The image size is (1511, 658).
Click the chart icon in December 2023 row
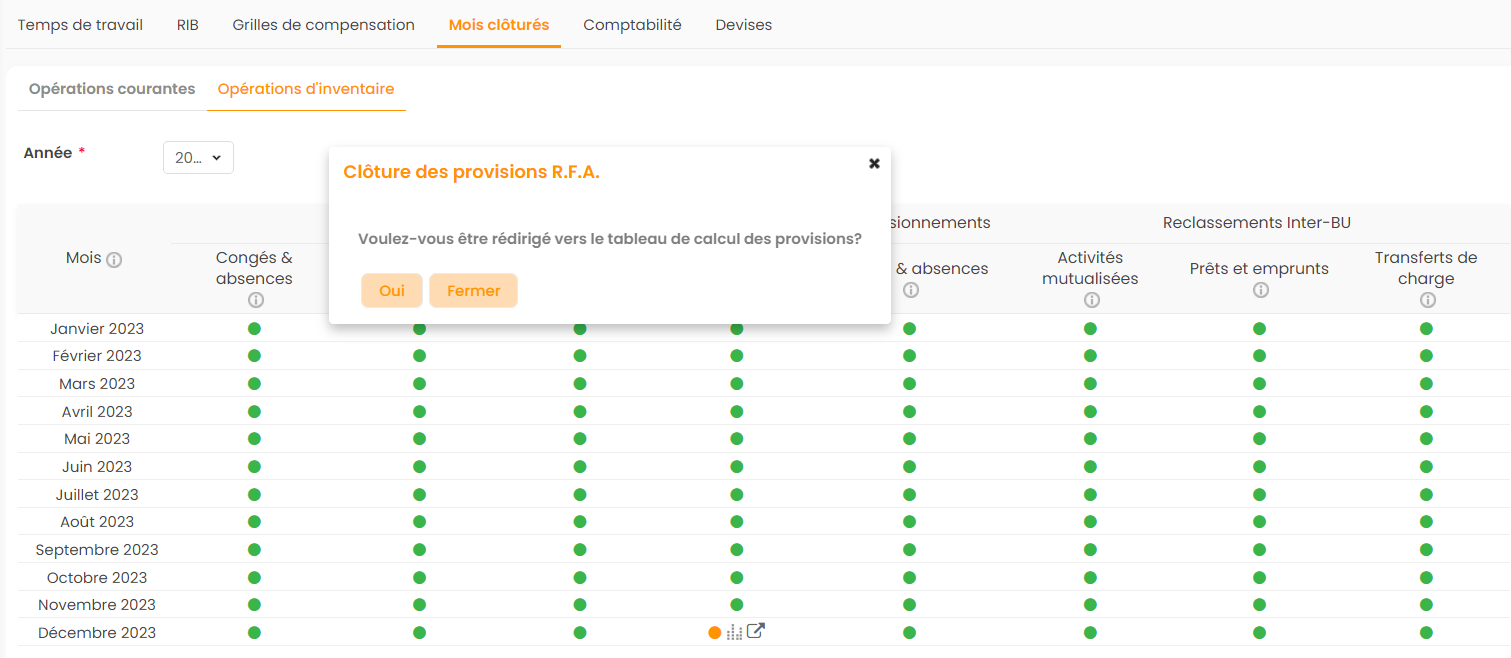click(x=735, y=632)
